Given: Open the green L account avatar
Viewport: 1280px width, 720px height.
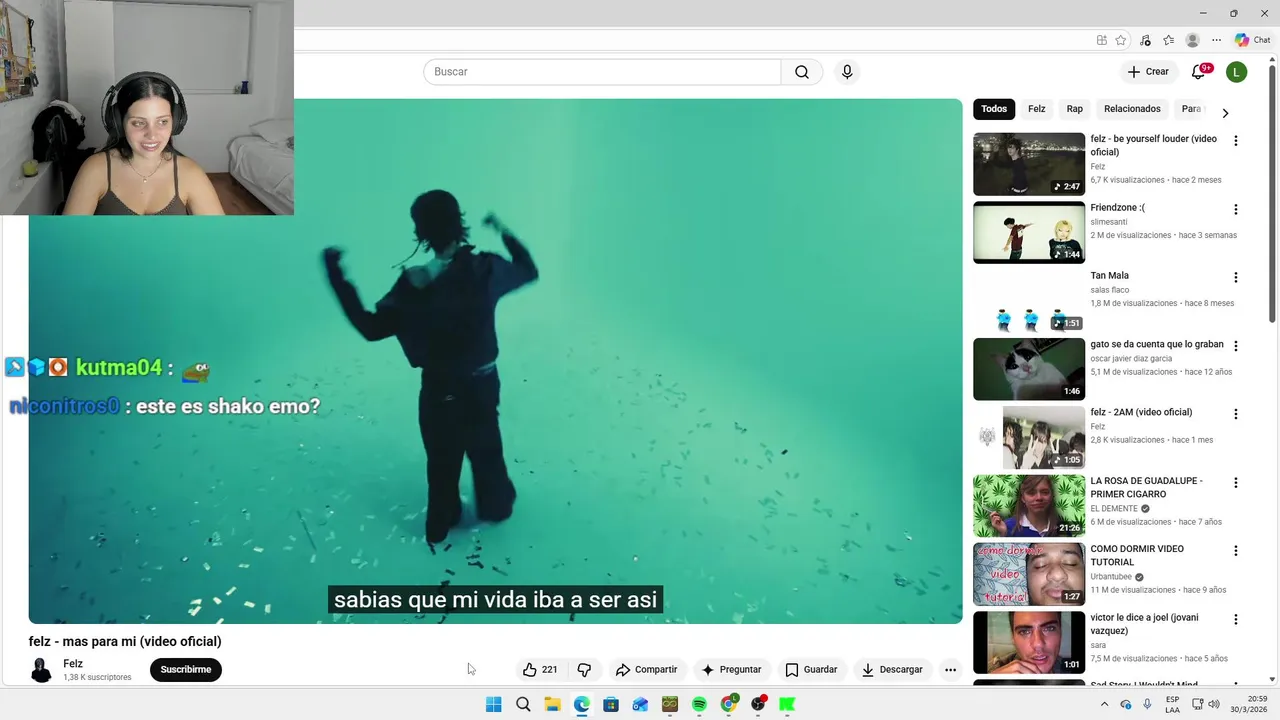Looking at the screenshot, I should click(x=1237, y=72).
